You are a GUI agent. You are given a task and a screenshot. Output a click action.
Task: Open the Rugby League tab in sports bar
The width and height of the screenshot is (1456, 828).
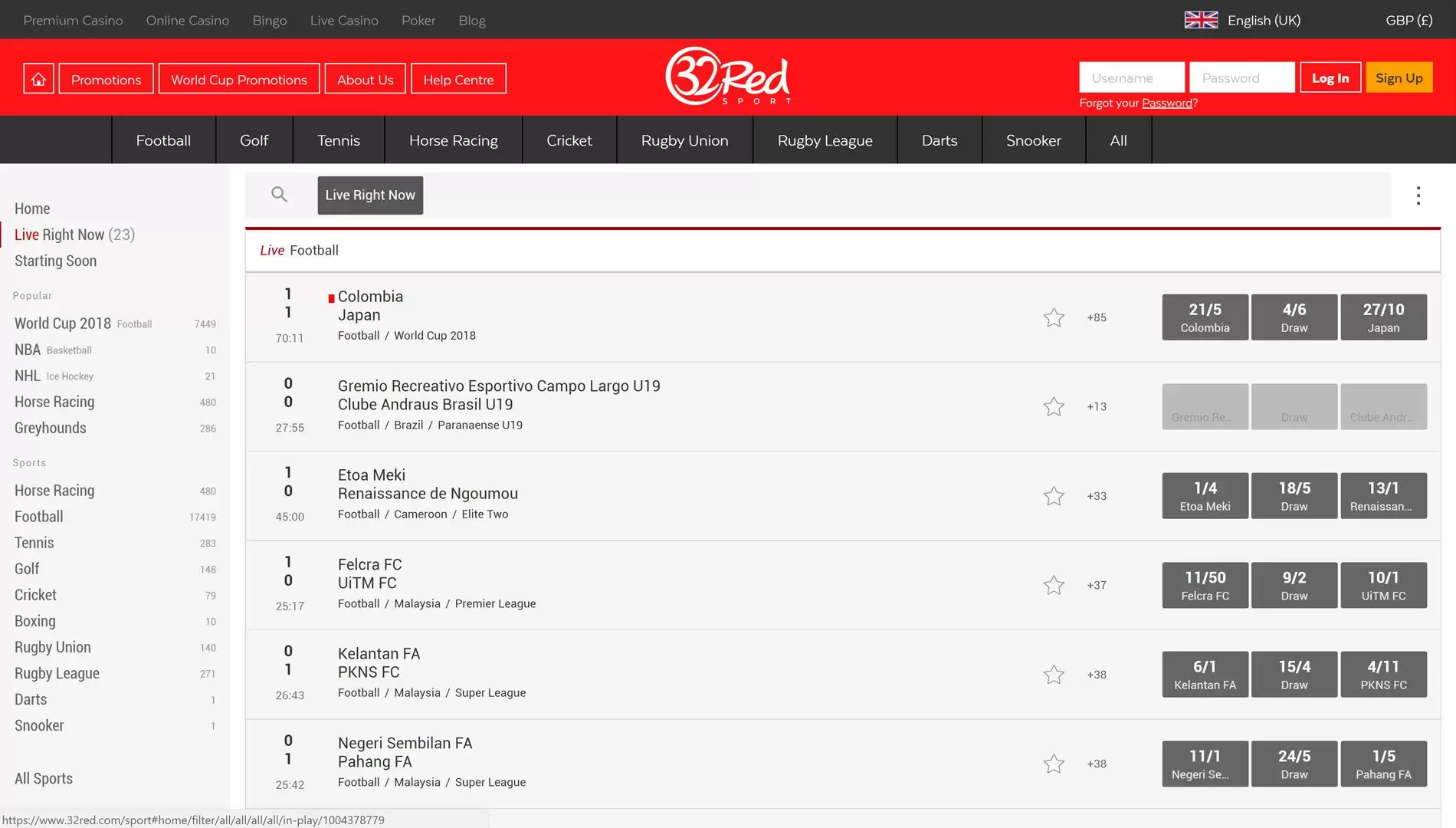click(825, 140)
